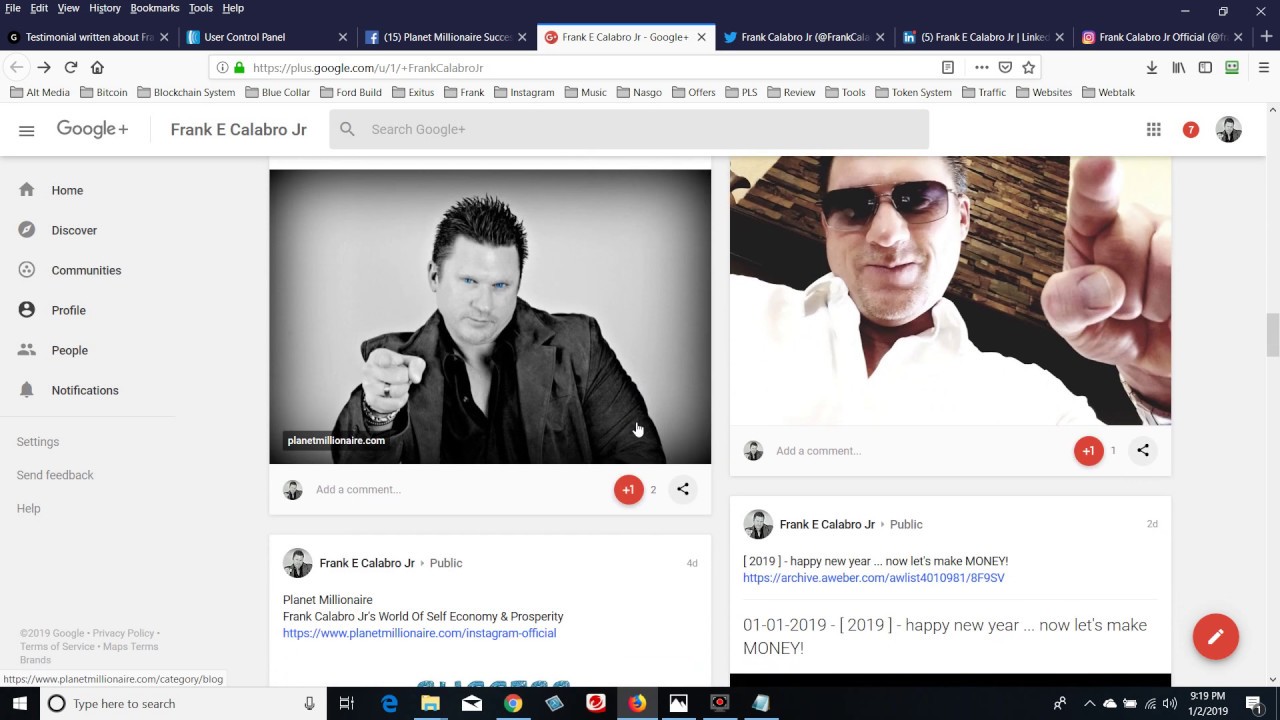1280x720 pixels.
Task: Open the Instagram bookmarks folder
Action: click(x=523, y=92)
